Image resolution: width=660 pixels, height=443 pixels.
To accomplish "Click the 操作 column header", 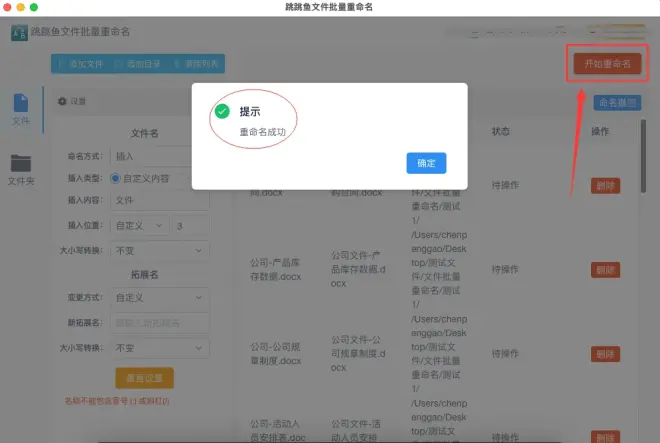I will coord(600,131).
